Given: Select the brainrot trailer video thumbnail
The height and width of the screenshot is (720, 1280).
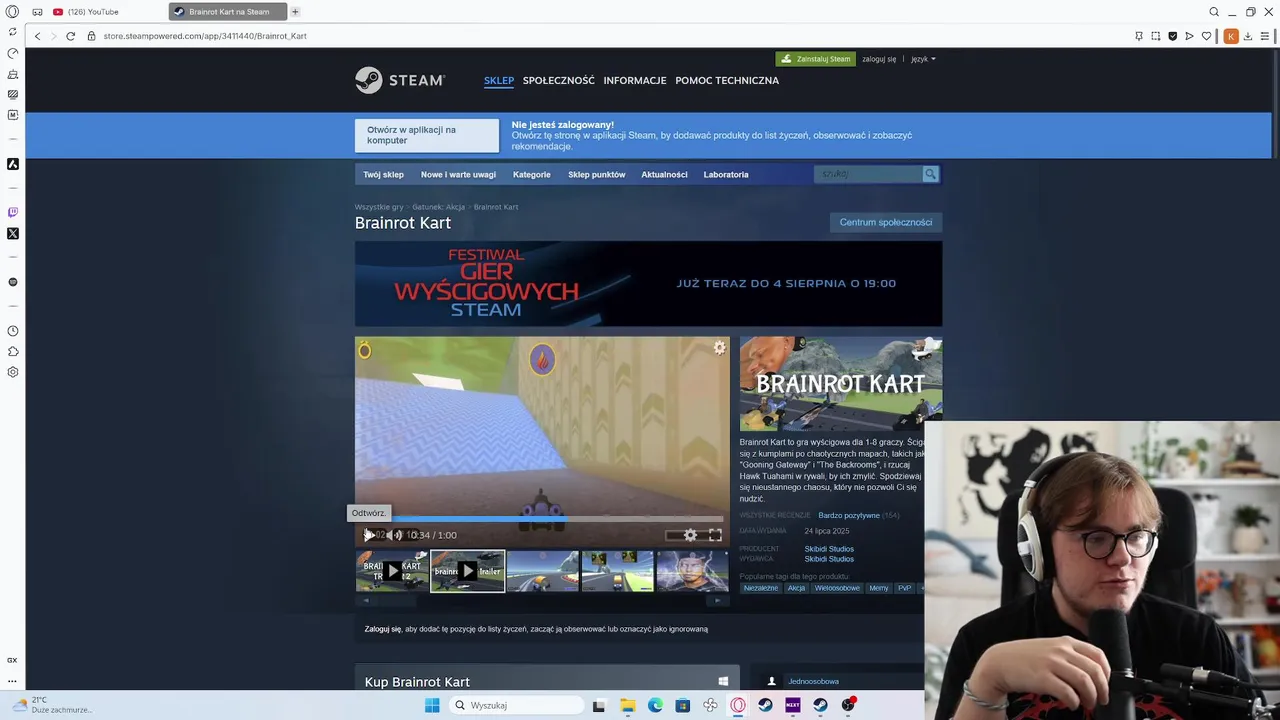Looking at the screenshot, I should (x=467, y=571).
